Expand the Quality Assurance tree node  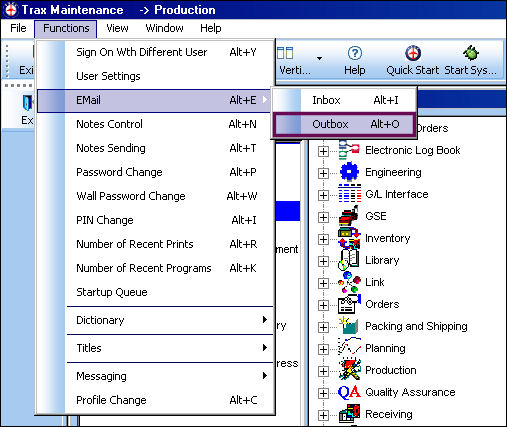(x=323, y=393)
